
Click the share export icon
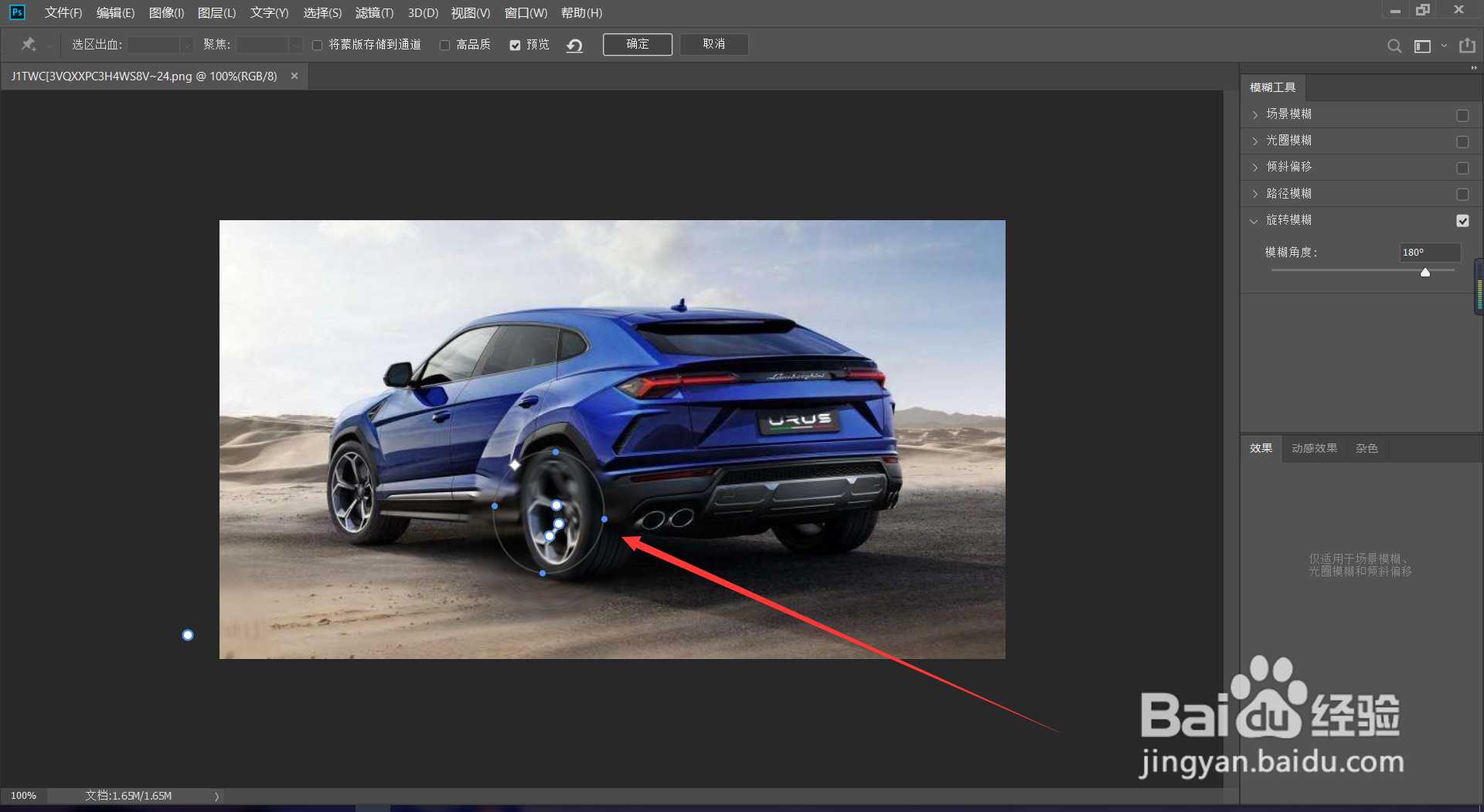[1467, 46]
